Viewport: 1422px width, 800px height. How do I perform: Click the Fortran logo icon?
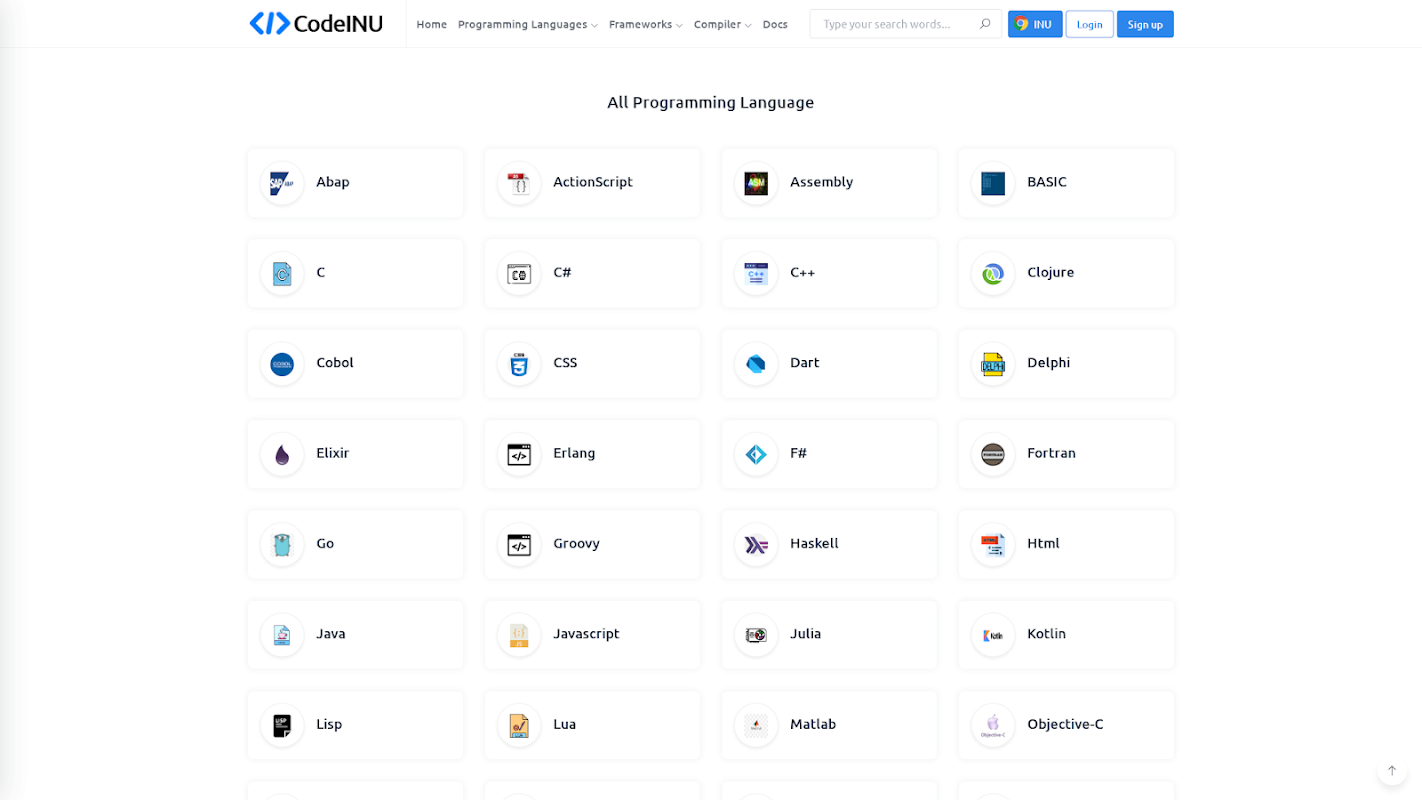993,455
